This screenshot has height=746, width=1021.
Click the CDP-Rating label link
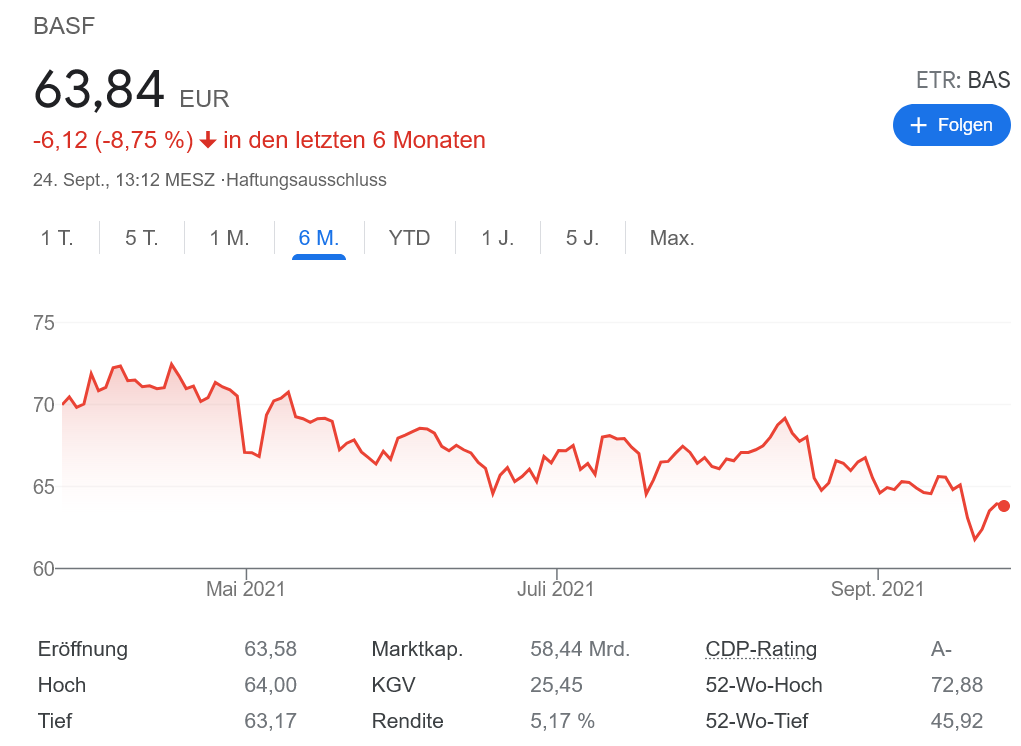coord(761,649)
